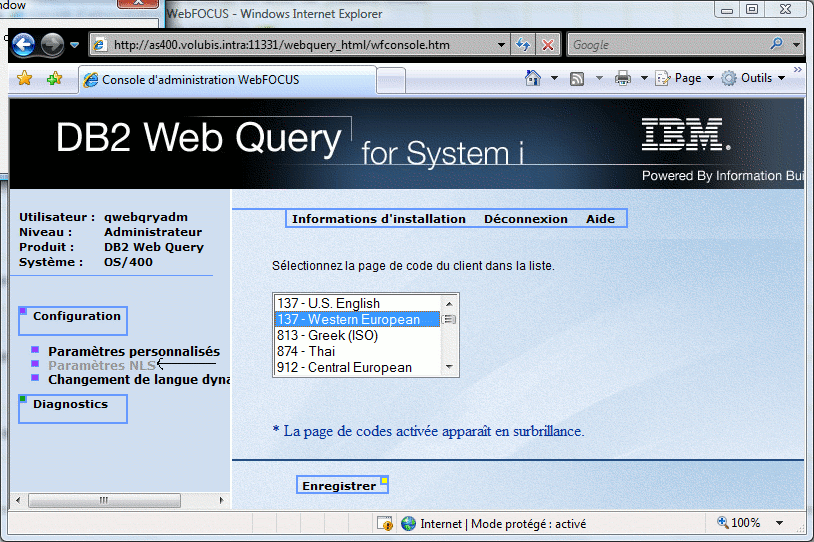The height and width of the screenshot is (542, 814).
Task: Minimize the WebFOCUS browser window
Action: click(727, 9)
